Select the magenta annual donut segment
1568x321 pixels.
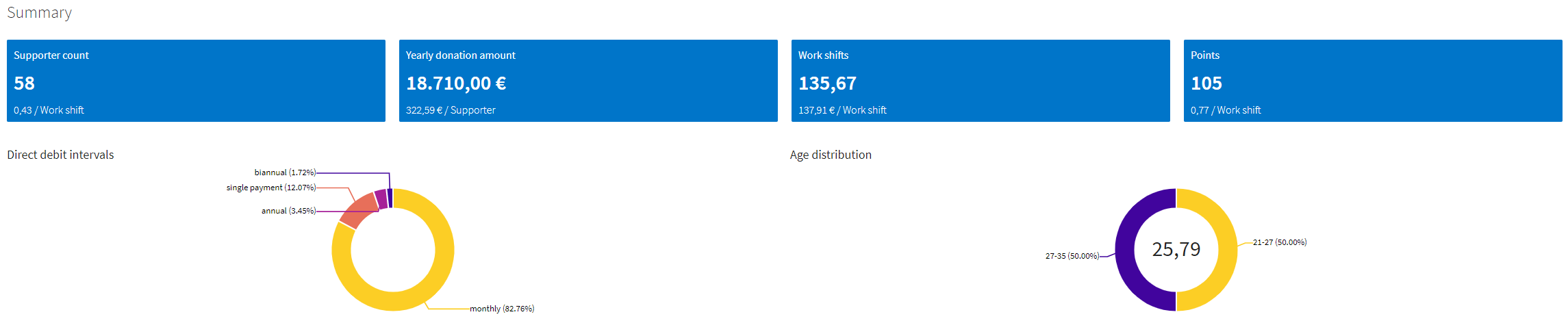point(381,199)
